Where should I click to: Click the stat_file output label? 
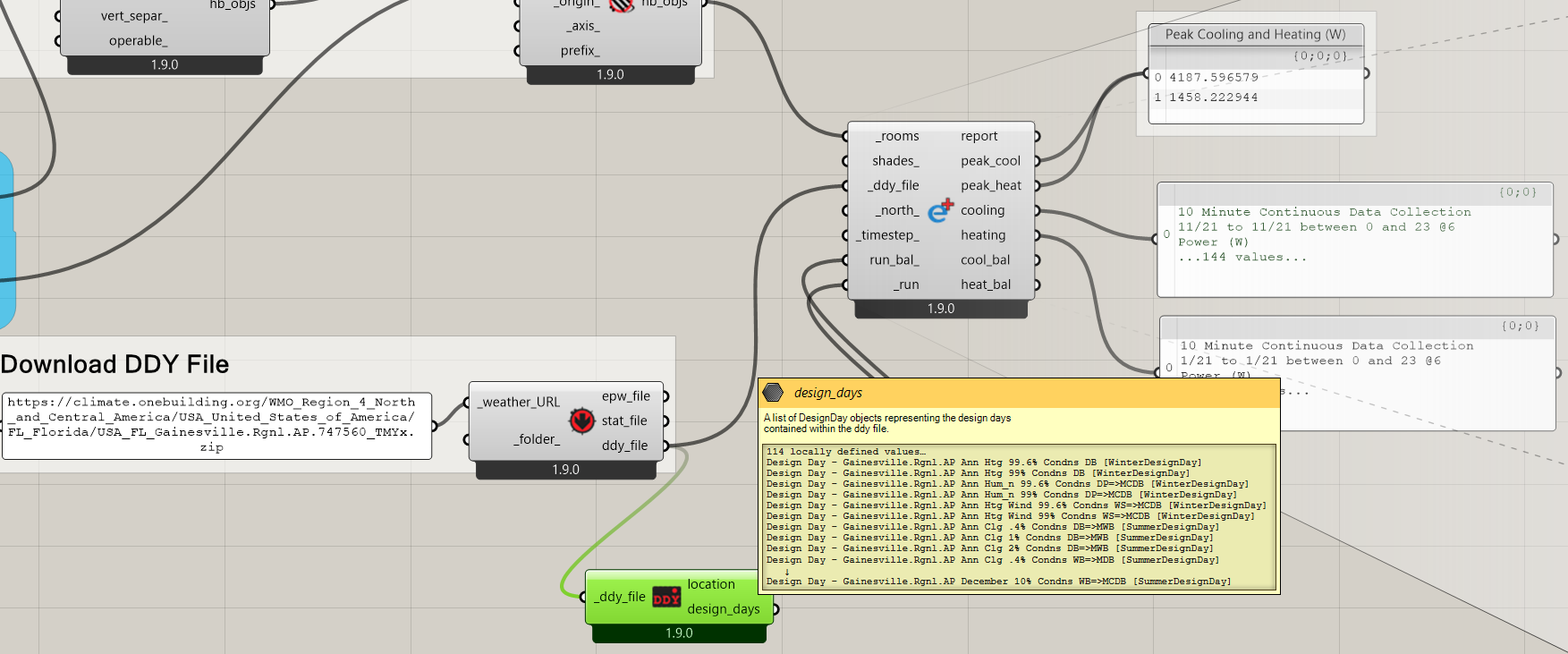click(624, 420)
